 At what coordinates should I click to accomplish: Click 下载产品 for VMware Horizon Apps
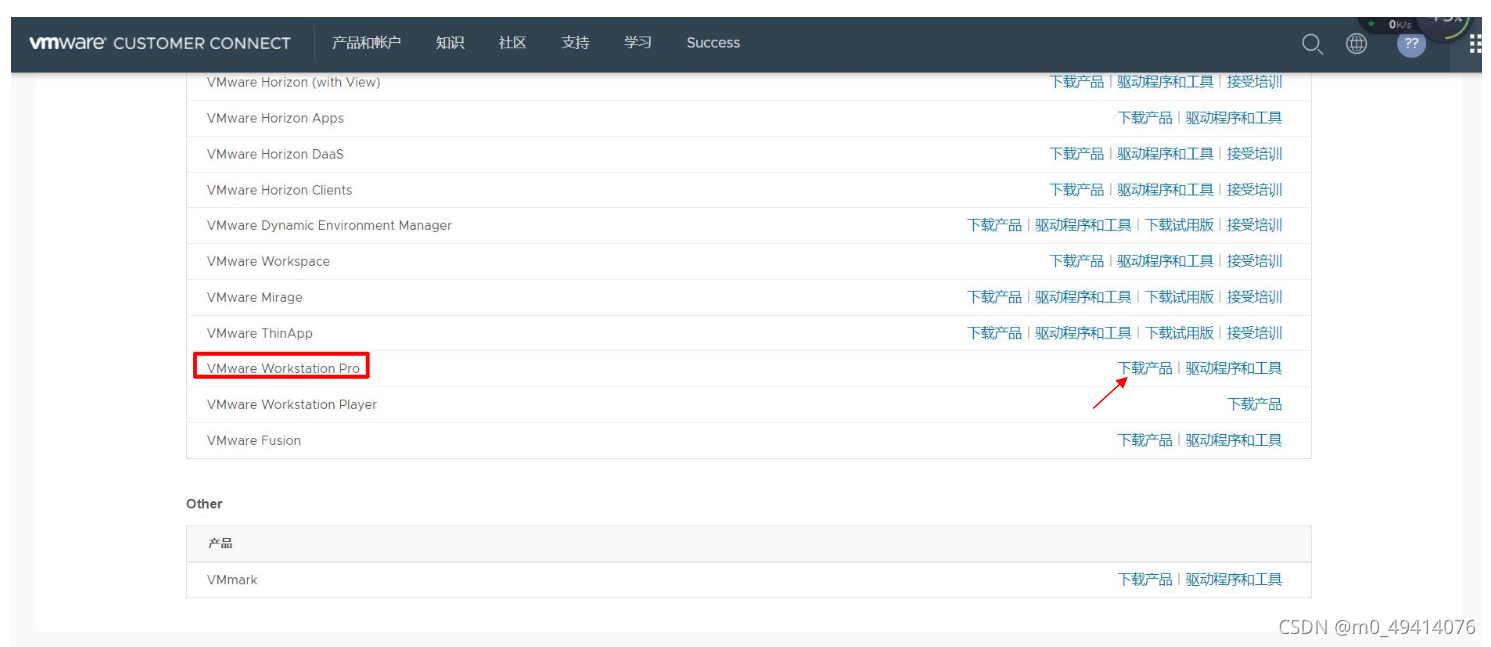(1145, 118)
